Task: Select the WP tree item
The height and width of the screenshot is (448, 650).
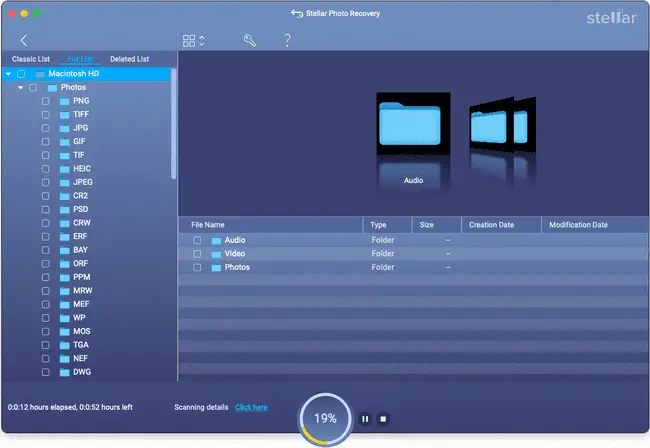Action: coord(79,318)
